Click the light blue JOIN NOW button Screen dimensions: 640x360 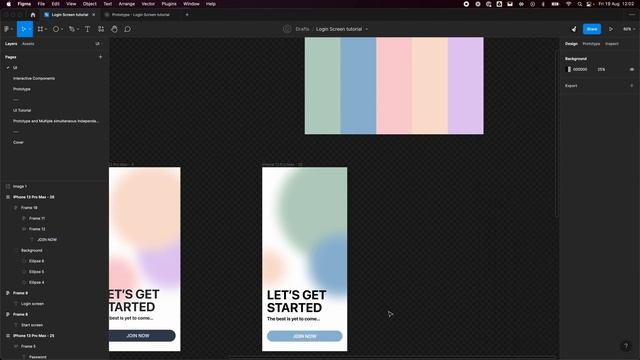[304, 336]
